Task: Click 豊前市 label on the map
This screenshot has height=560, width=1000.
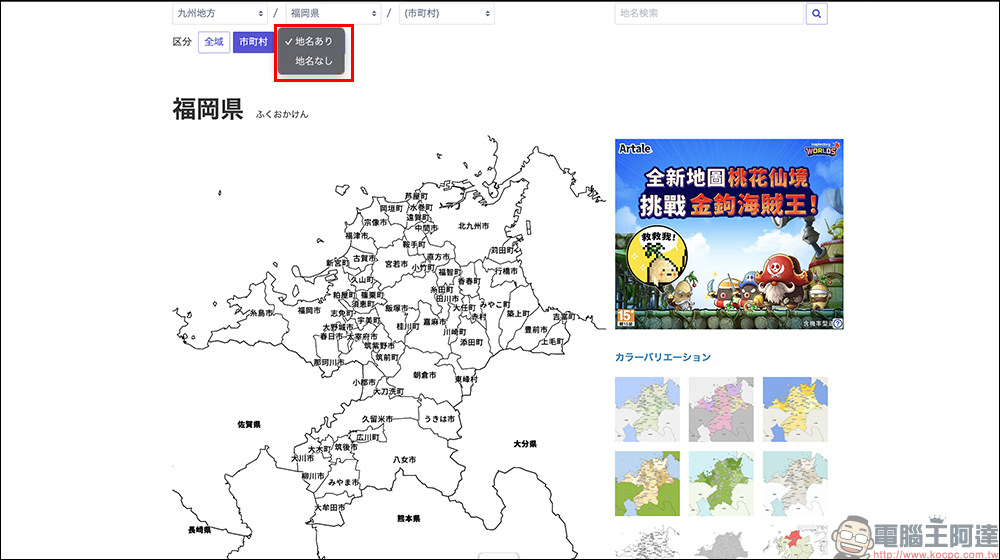Action: [536, 330]
